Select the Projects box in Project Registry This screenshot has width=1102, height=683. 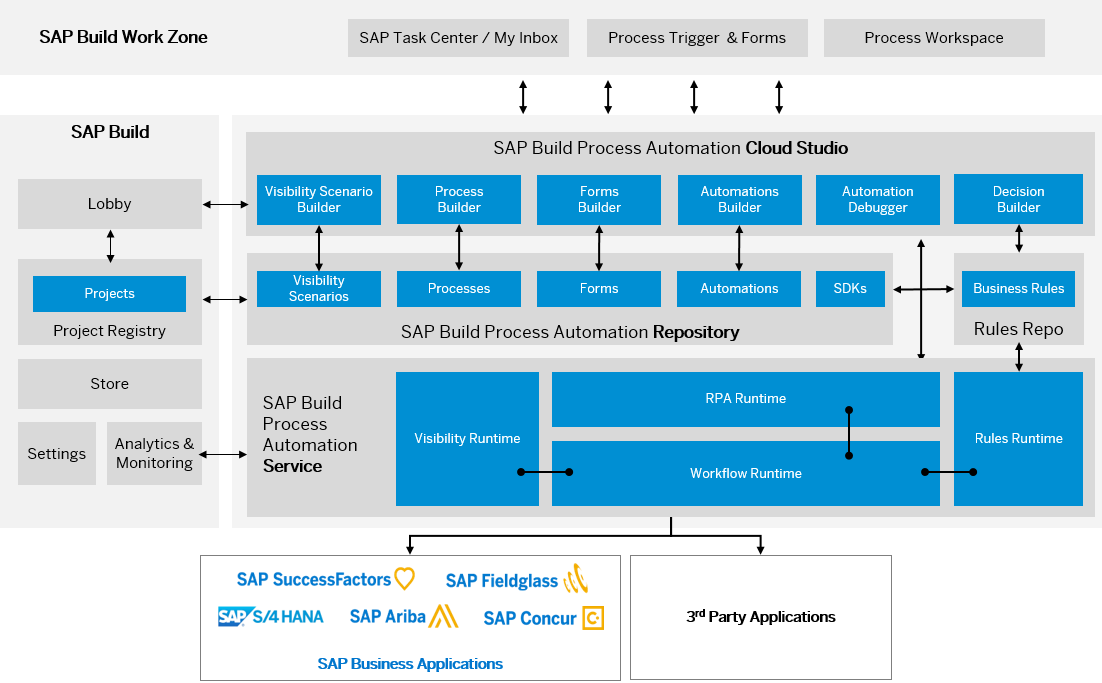(x=110, y=294)
